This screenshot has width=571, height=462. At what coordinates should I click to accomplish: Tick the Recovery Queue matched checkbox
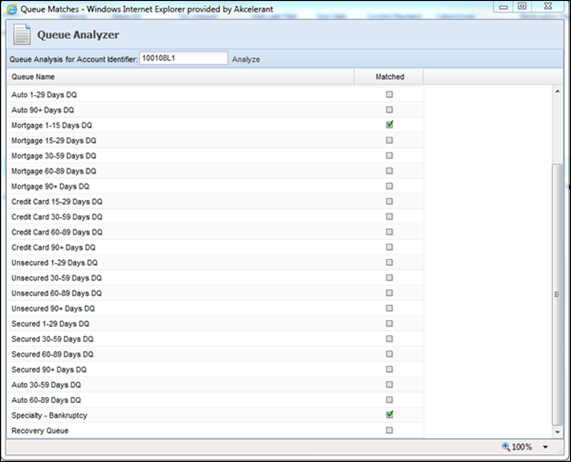389,430
